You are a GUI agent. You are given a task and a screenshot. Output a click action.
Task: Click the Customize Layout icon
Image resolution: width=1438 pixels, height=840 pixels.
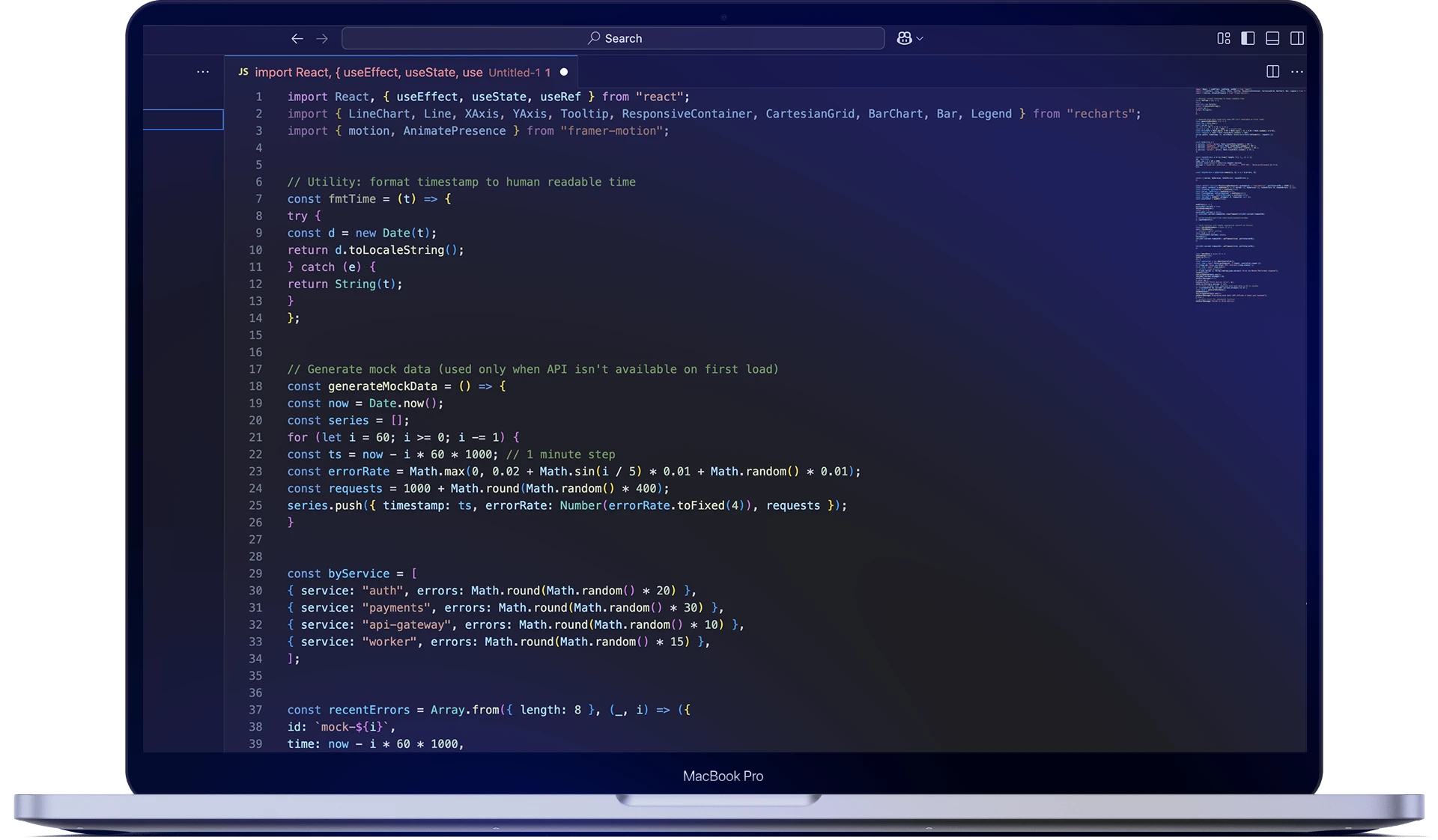point(1224,38)
